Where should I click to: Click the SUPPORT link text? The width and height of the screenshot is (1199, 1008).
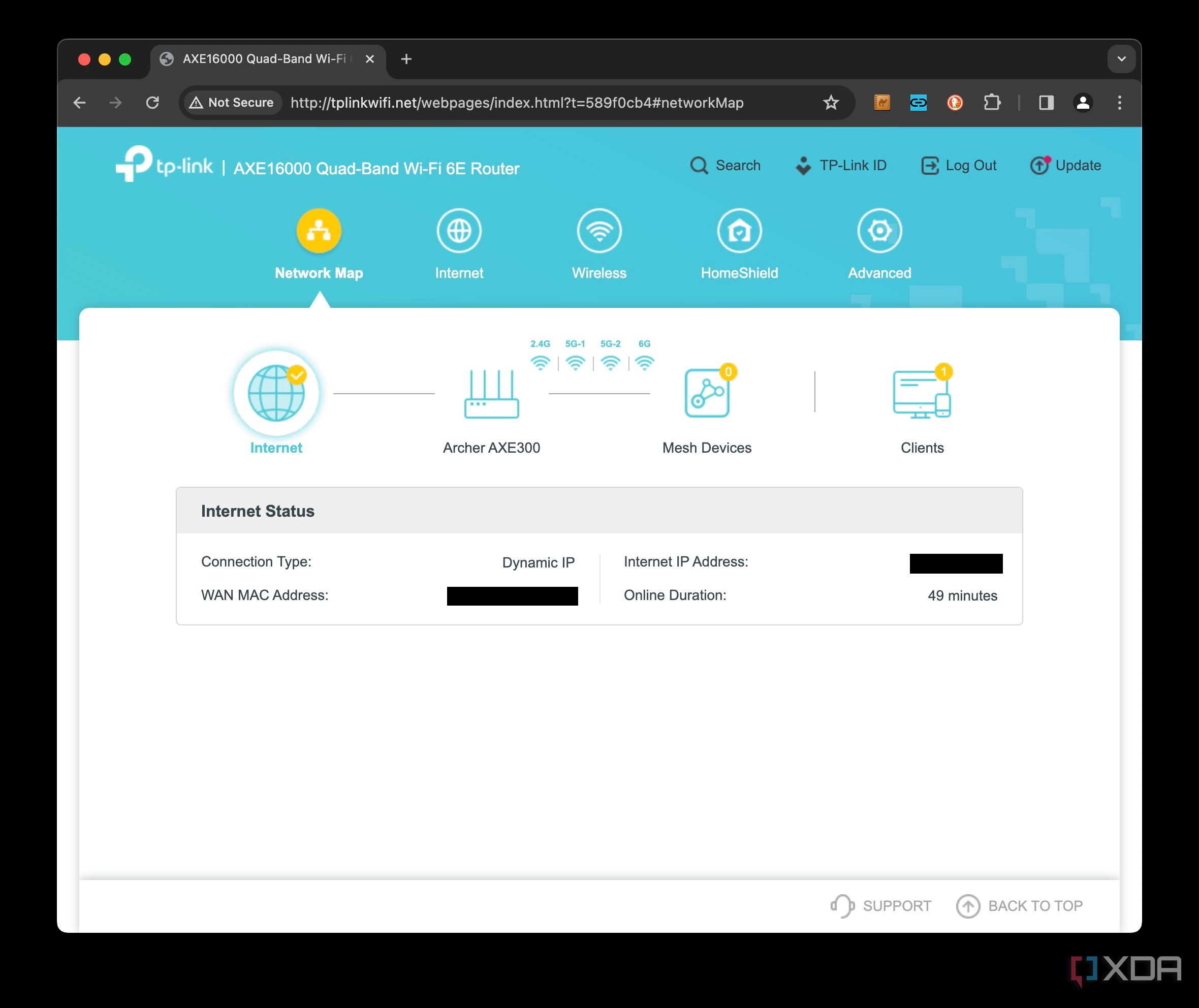[x=897, y=906]
